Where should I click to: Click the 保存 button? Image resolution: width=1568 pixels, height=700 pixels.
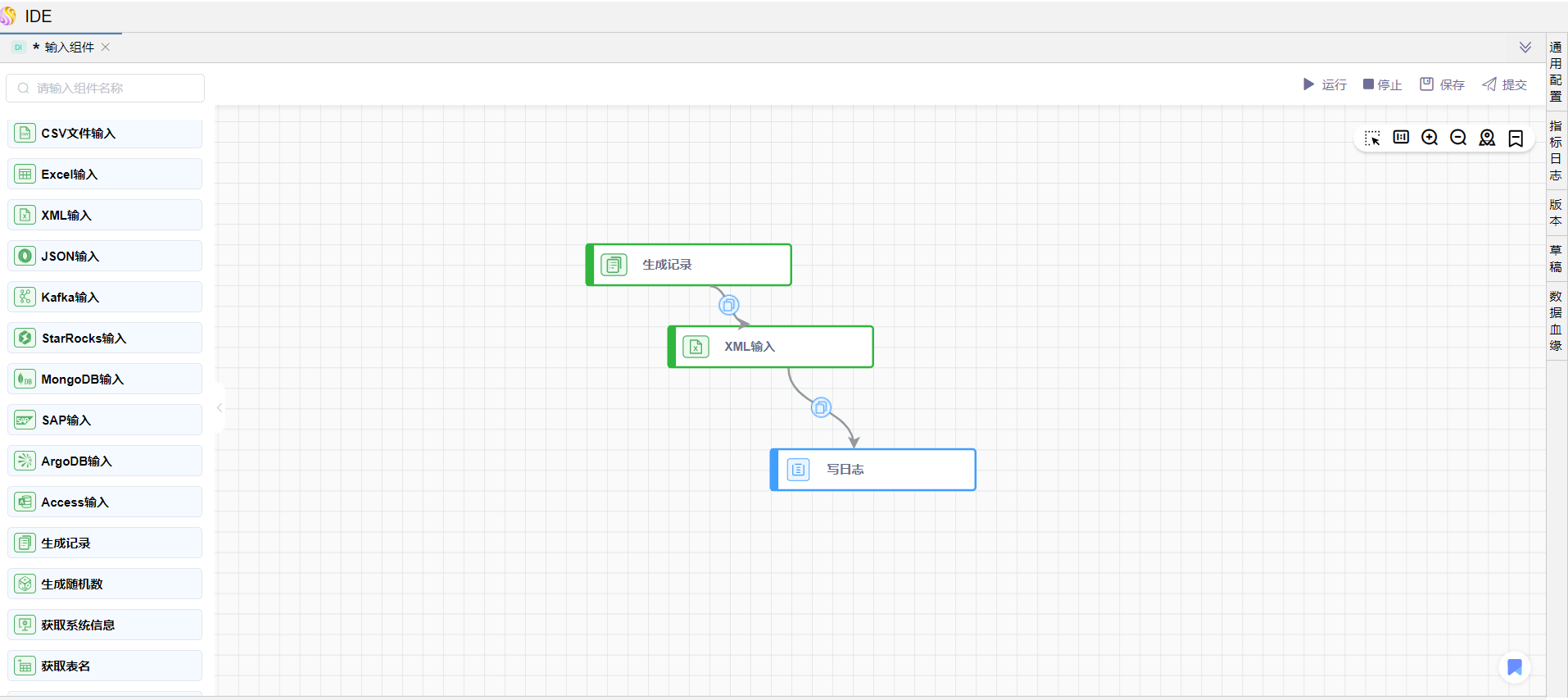1442,84
